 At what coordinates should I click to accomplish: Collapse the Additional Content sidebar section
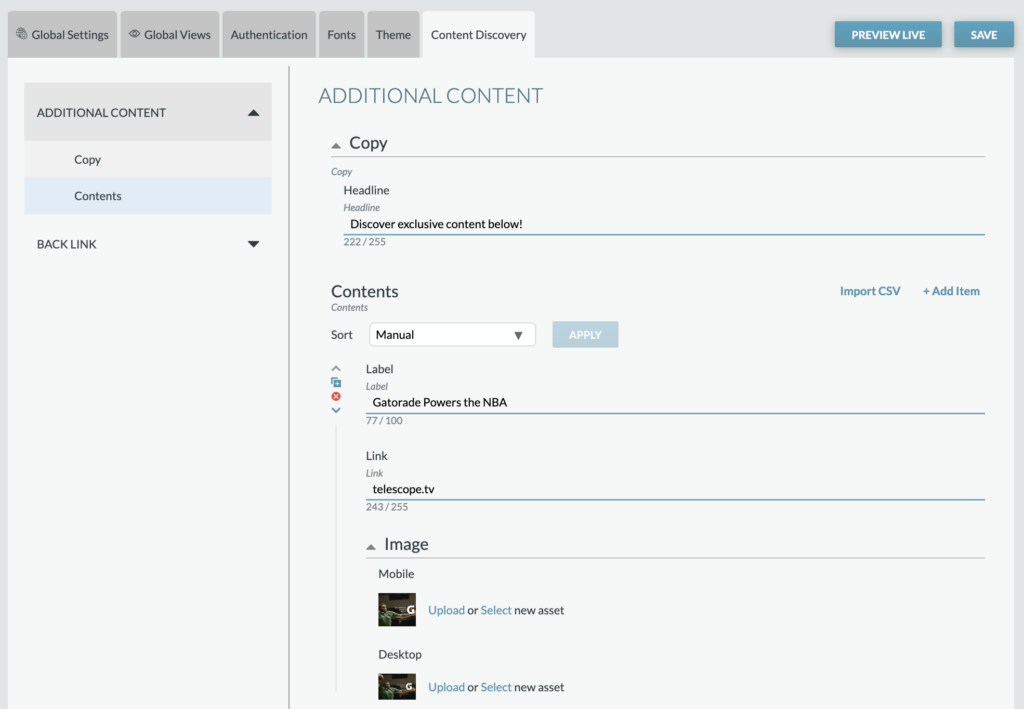click(x=253, y=113)
